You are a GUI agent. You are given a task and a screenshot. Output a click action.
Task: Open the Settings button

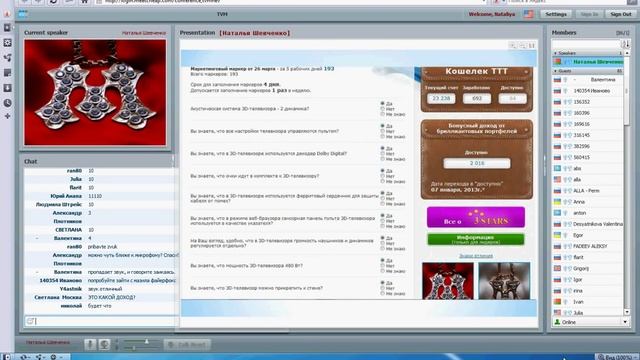556,14
